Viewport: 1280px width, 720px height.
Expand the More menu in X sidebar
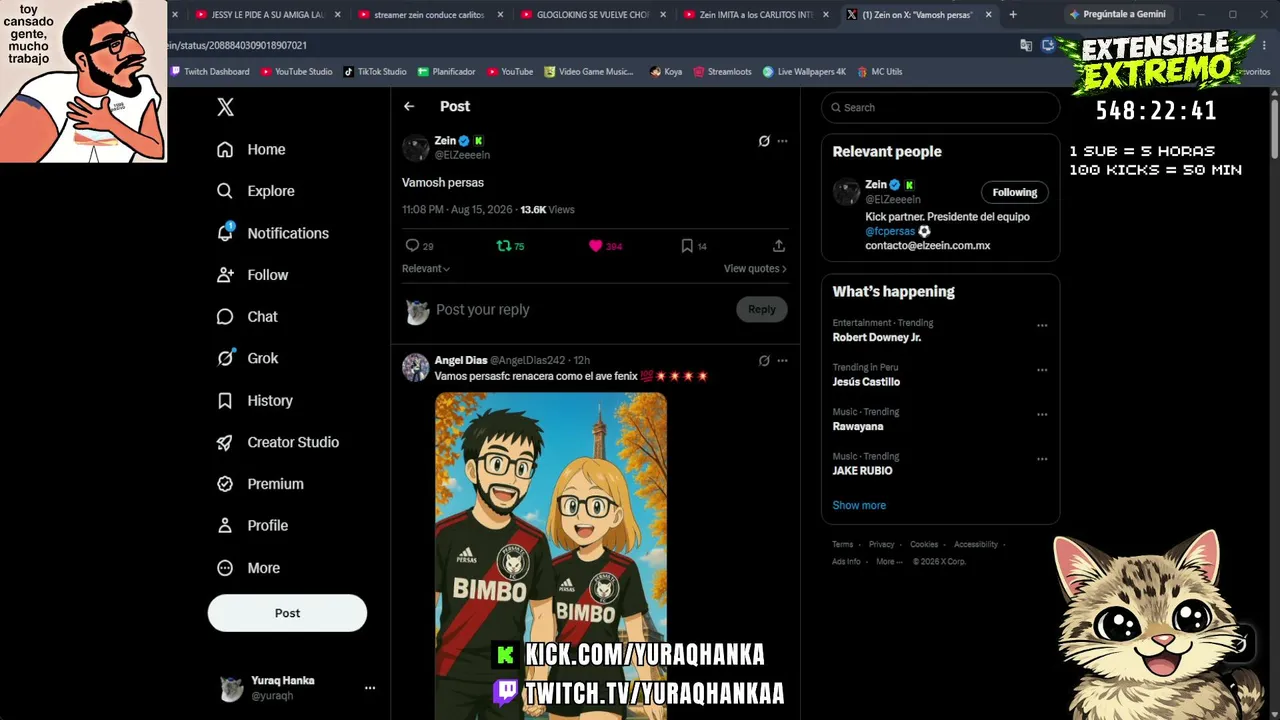pyautogui.click(x=249, y=568)
